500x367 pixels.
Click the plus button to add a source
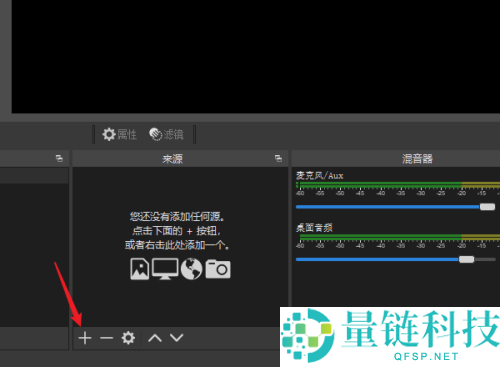(x=85, y=338)
